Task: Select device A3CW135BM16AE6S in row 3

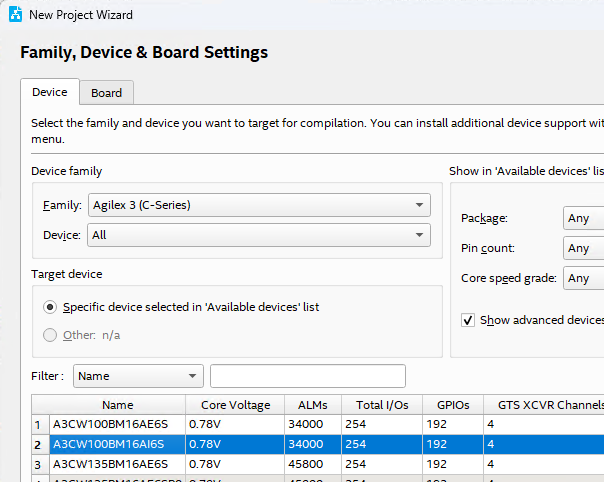Action: click(x=117, y=464)
